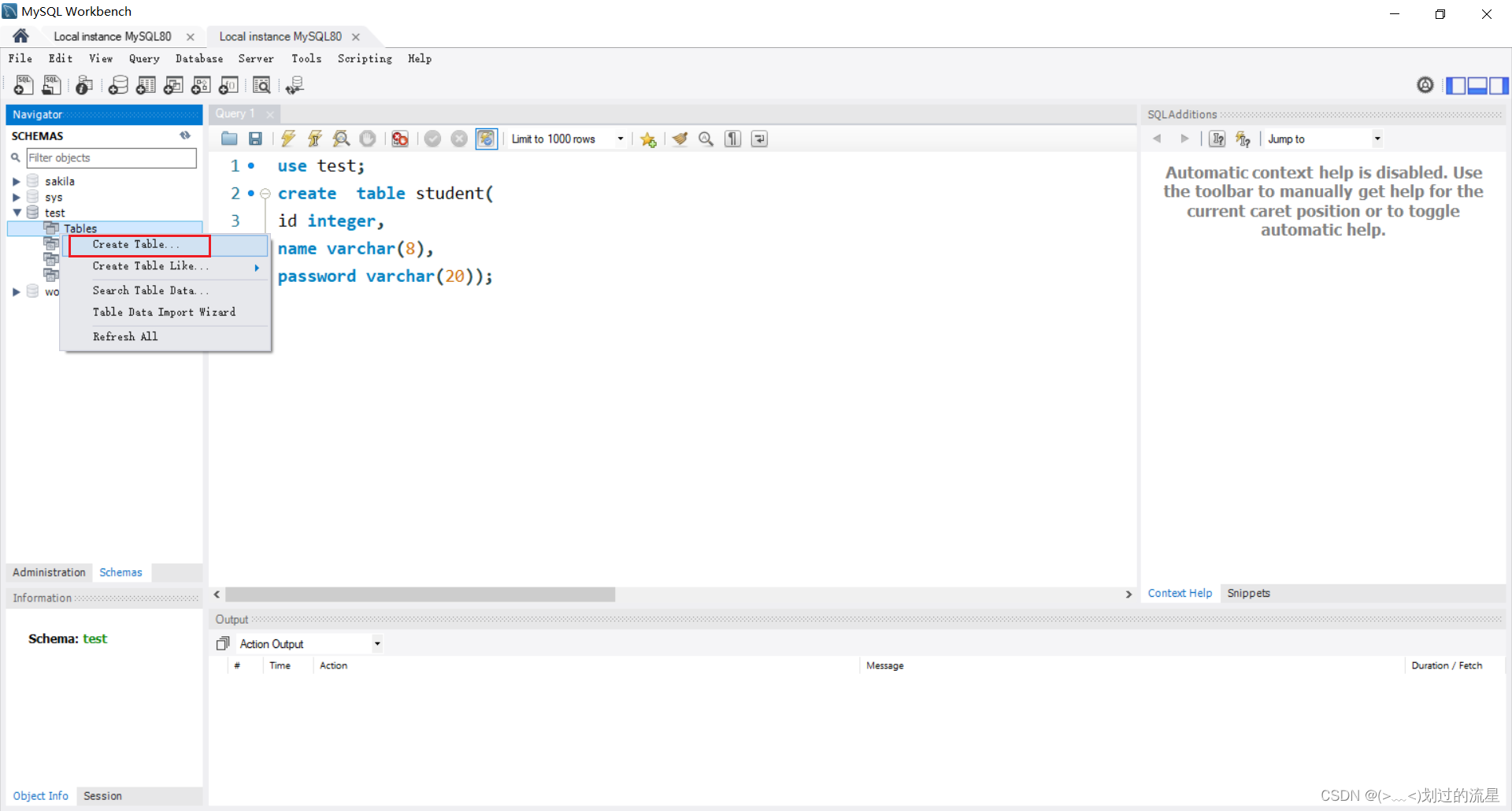
Task: Beautify query with the broom icon
Action: [x=680, y=139]
